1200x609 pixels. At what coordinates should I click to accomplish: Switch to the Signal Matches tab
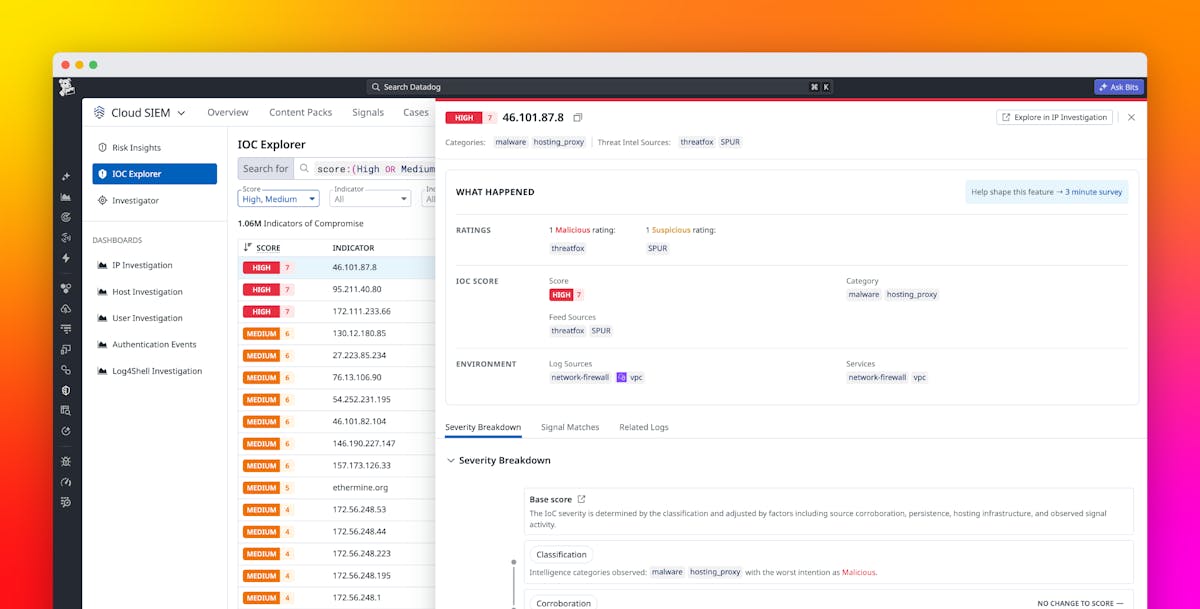(x=570, y=427)
